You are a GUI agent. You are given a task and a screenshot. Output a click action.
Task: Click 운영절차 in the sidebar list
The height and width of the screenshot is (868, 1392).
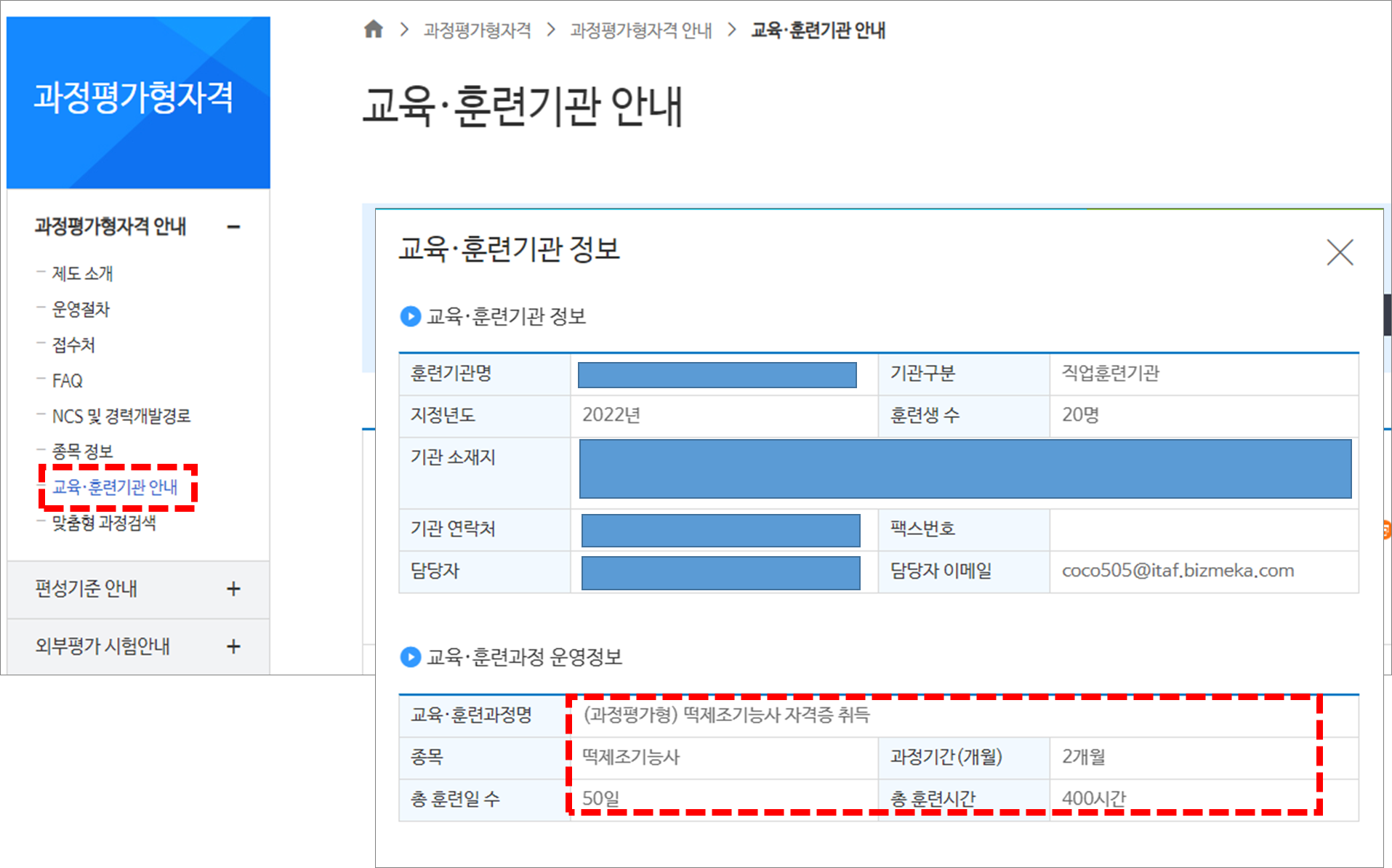pos(81,309)
